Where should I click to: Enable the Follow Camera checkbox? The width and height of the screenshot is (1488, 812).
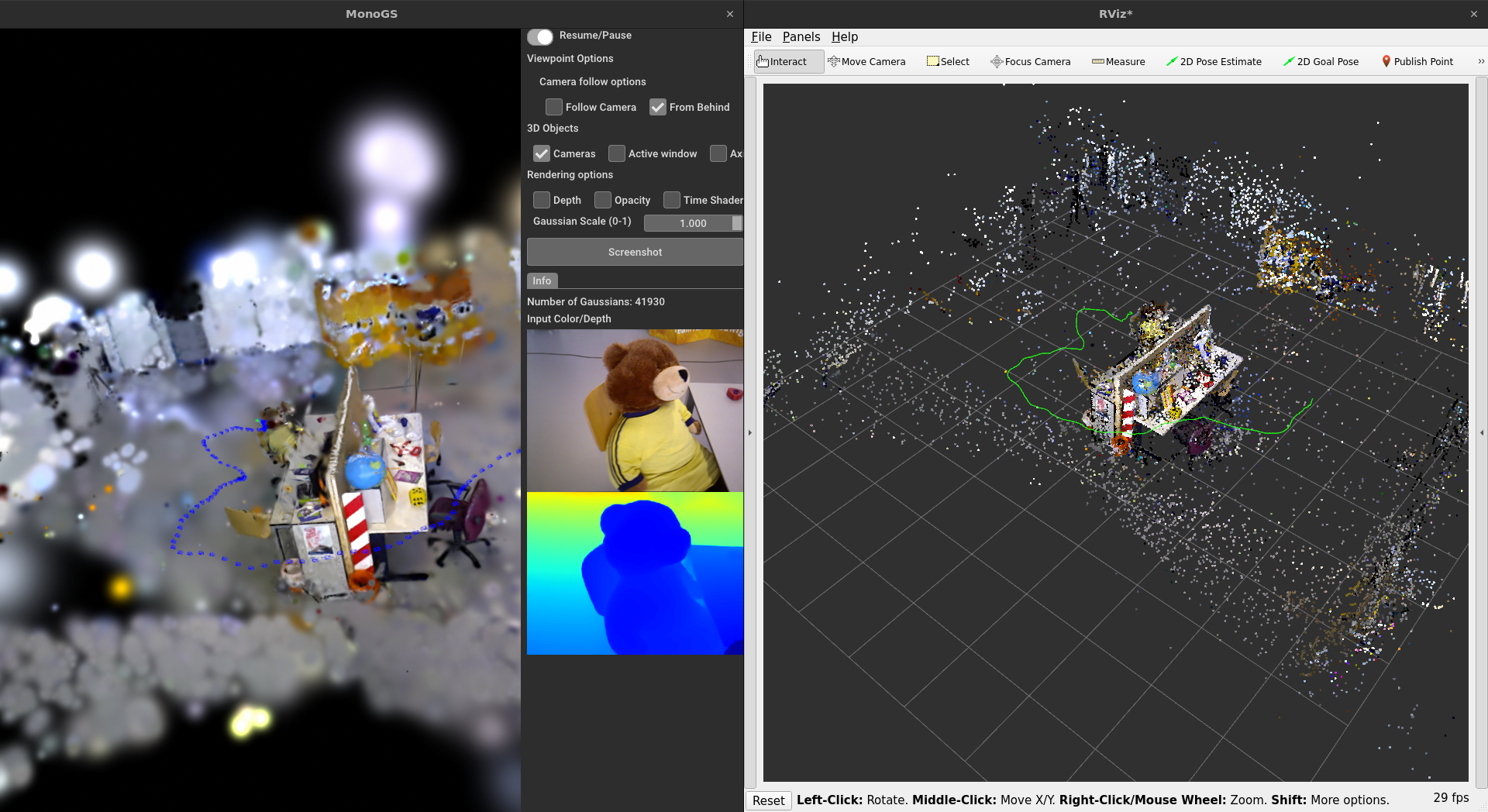tap(554, 107)
